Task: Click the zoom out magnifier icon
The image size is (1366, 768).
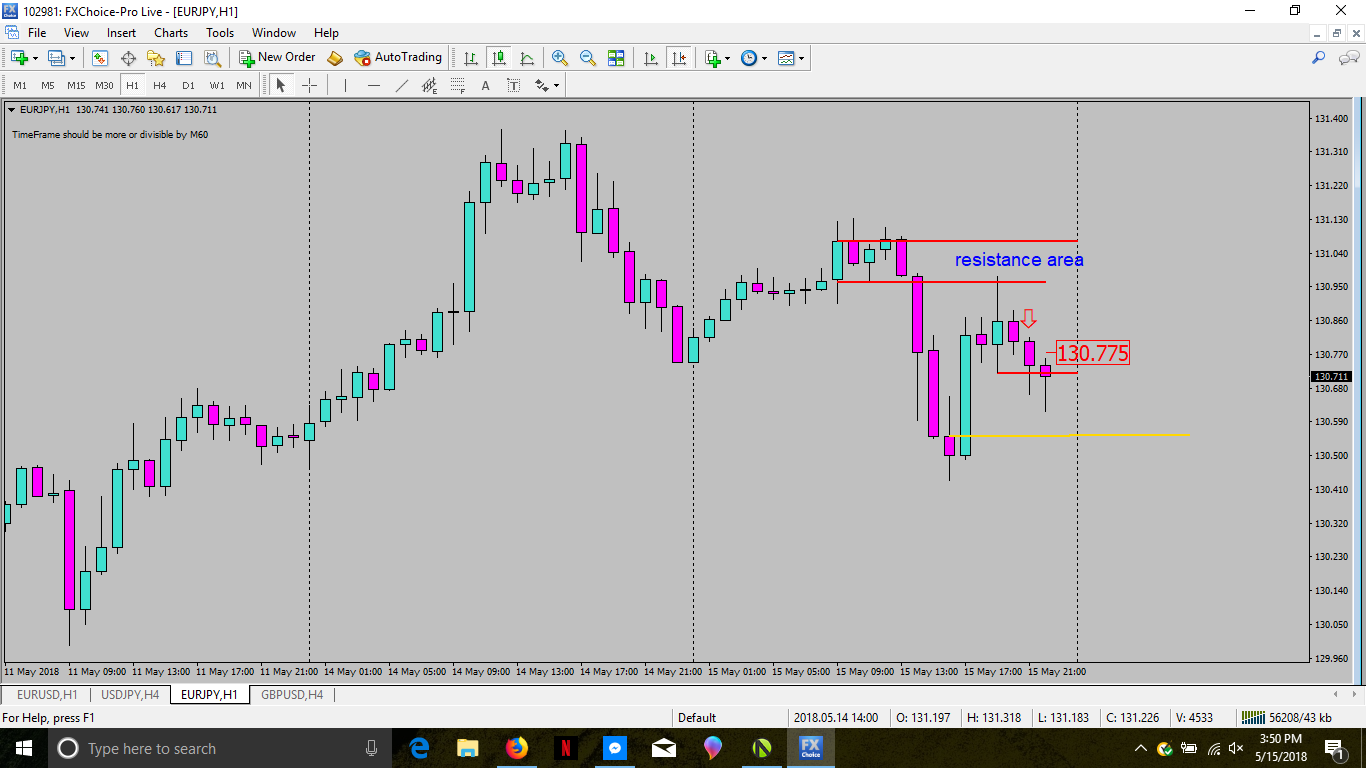Action: point(588,58)
